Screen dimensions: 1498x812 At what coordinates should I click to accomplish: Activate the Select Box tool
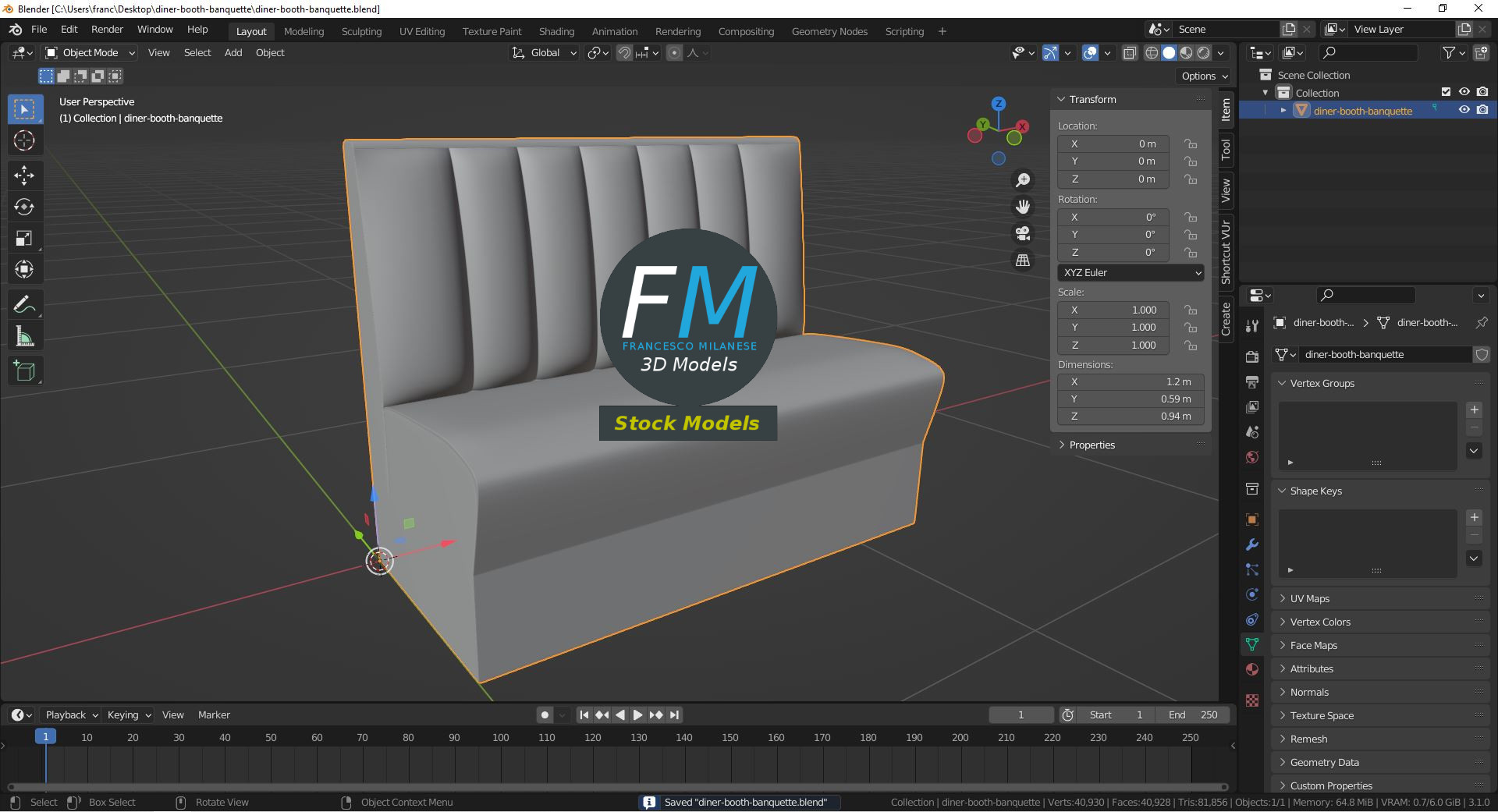24,109
